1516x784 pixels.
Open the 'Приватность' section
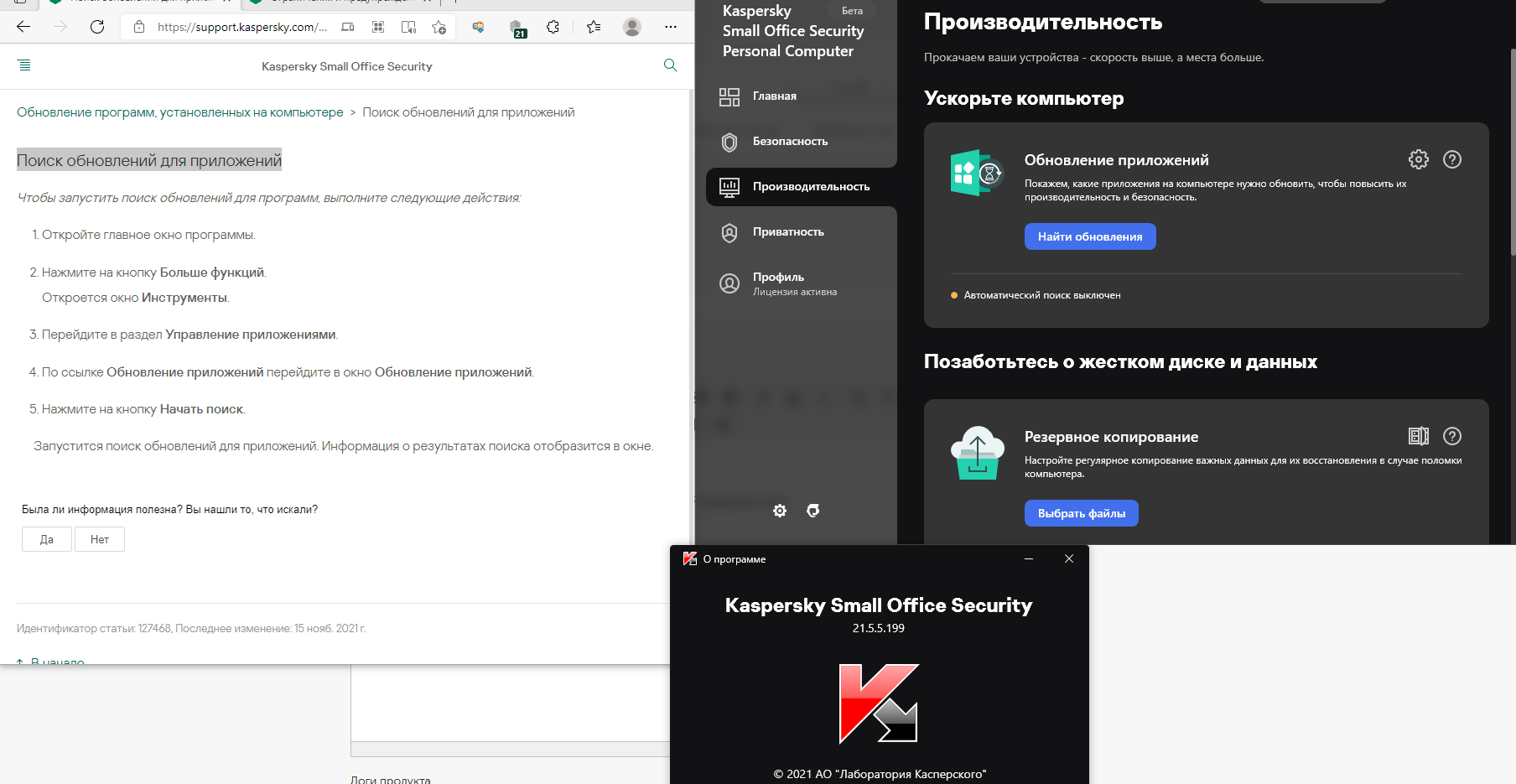(x=788, y=232)
